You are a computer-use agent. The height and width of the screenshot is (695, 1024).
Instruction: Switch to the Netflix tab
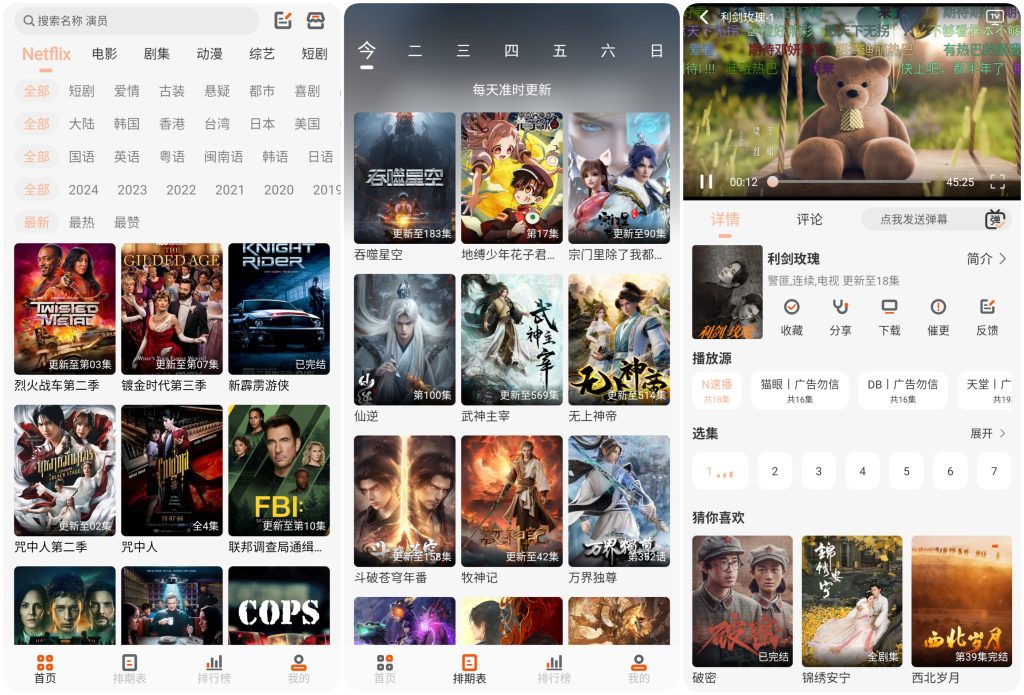coord(46,54)
